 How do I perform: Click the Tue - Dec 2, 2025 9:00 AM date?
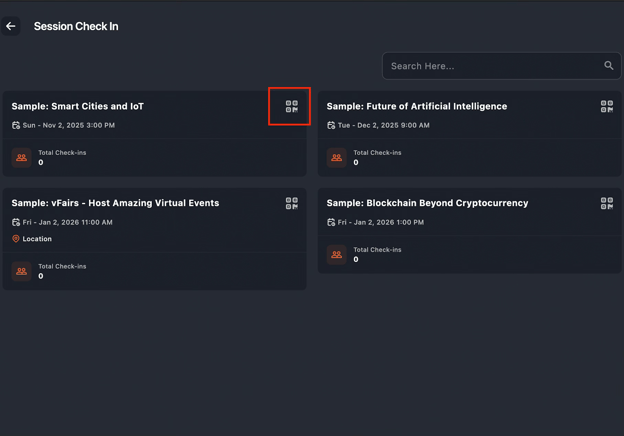point(383,126)
